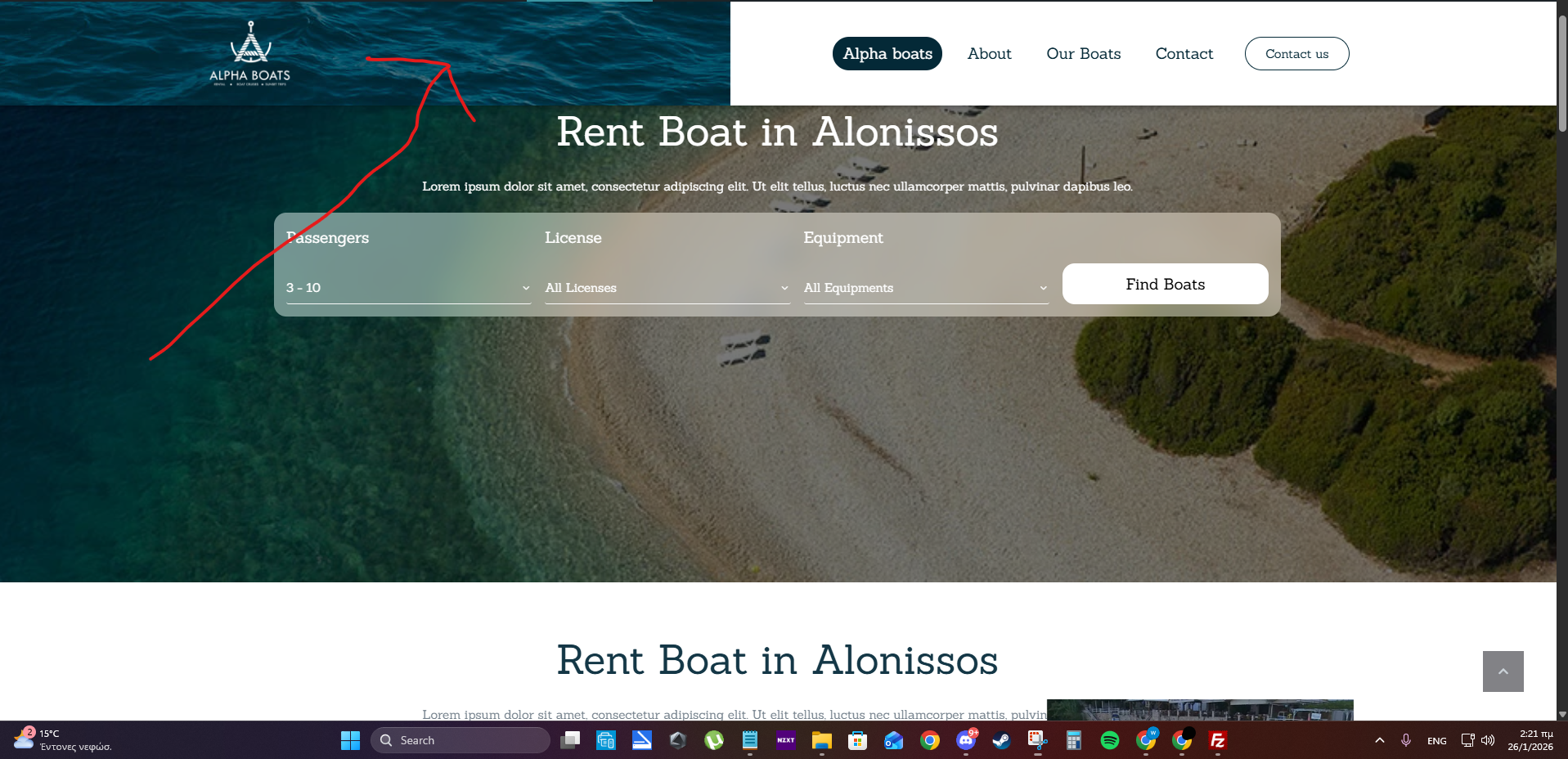
Task: Select the Alpha boats menu item
Action: click(x=887, y=53)
